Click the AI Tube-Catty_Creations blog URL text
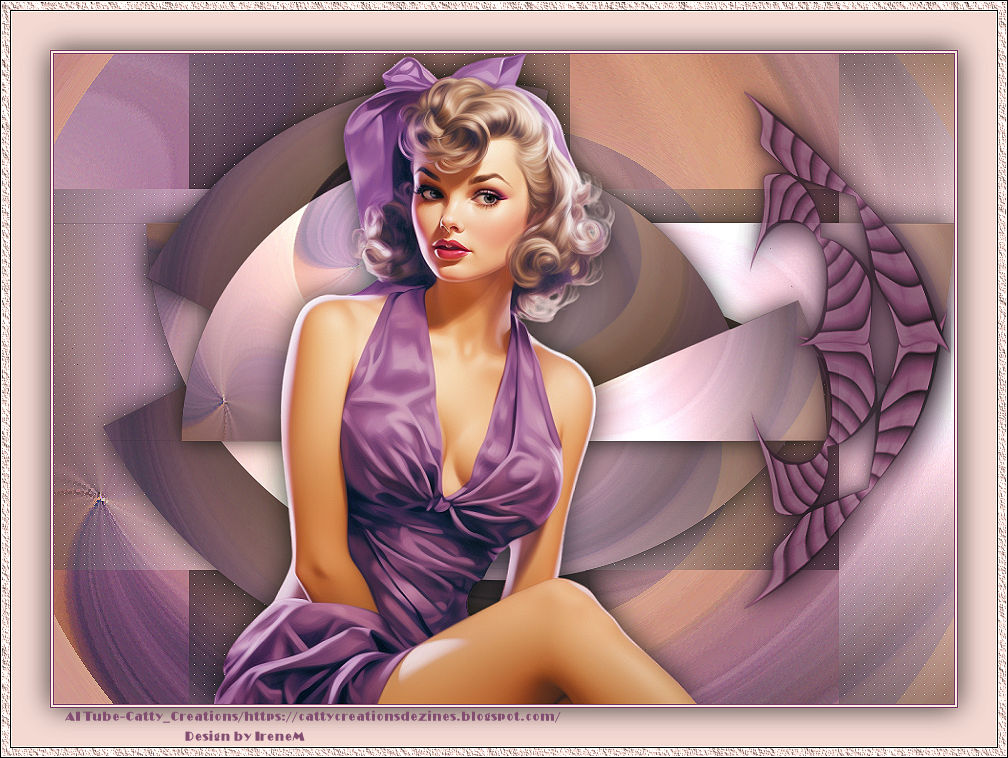Screen dimensions: 1008x758 click(312, 716)
